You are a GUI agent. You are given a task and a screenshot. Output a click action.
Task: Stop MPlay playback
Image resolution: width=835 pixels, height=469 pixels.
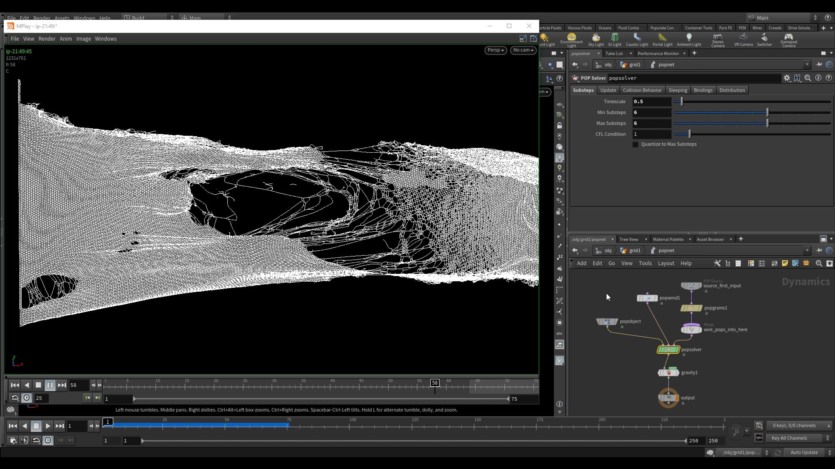pyautogui.click(x=38, y=385)
